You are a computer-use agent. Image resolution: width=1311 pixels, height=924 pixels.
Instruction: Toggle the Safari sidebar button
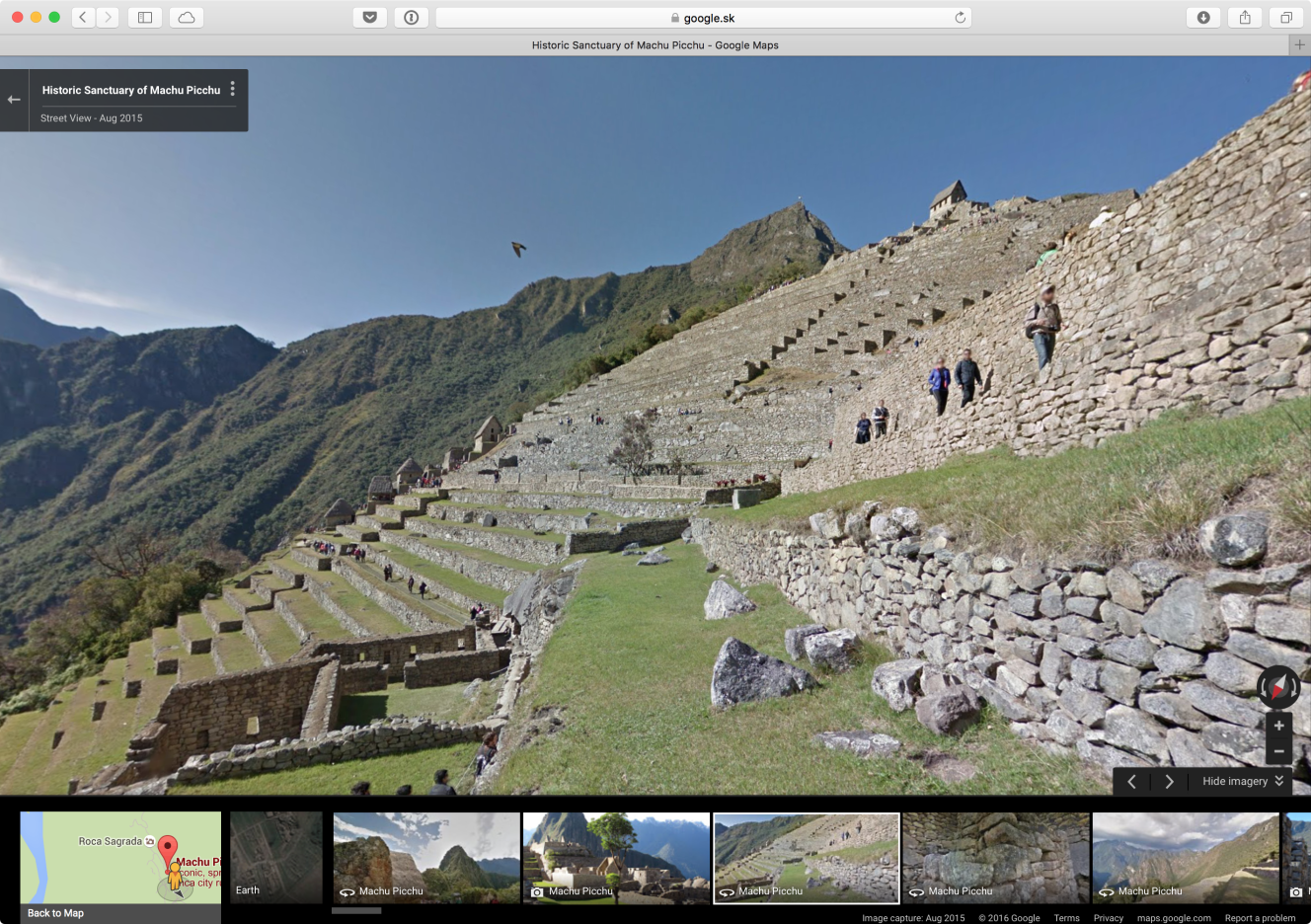(x=145, y=18)
